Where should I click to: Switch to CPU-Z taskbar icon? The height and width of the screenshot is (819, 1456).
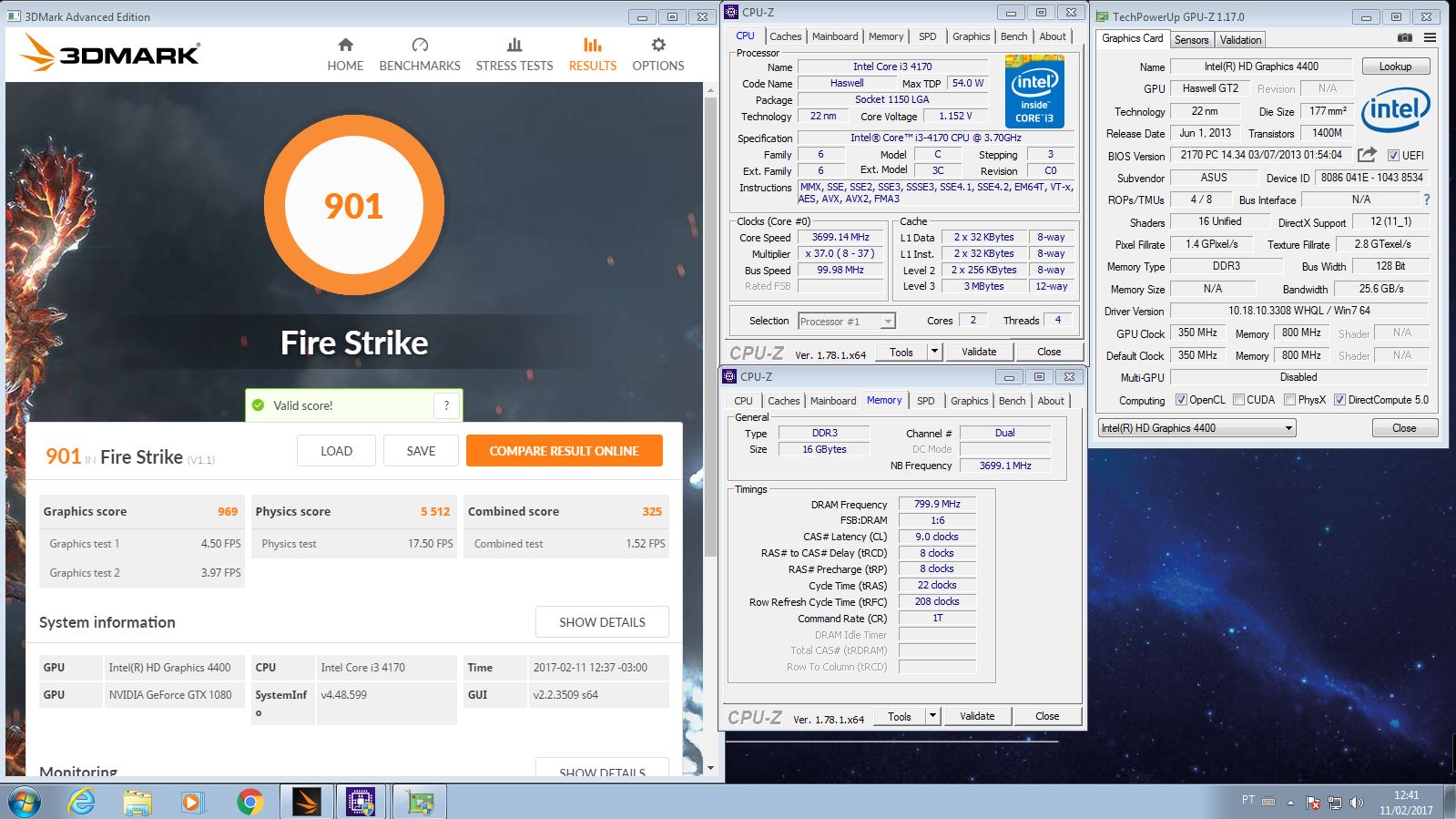point(361,802)
